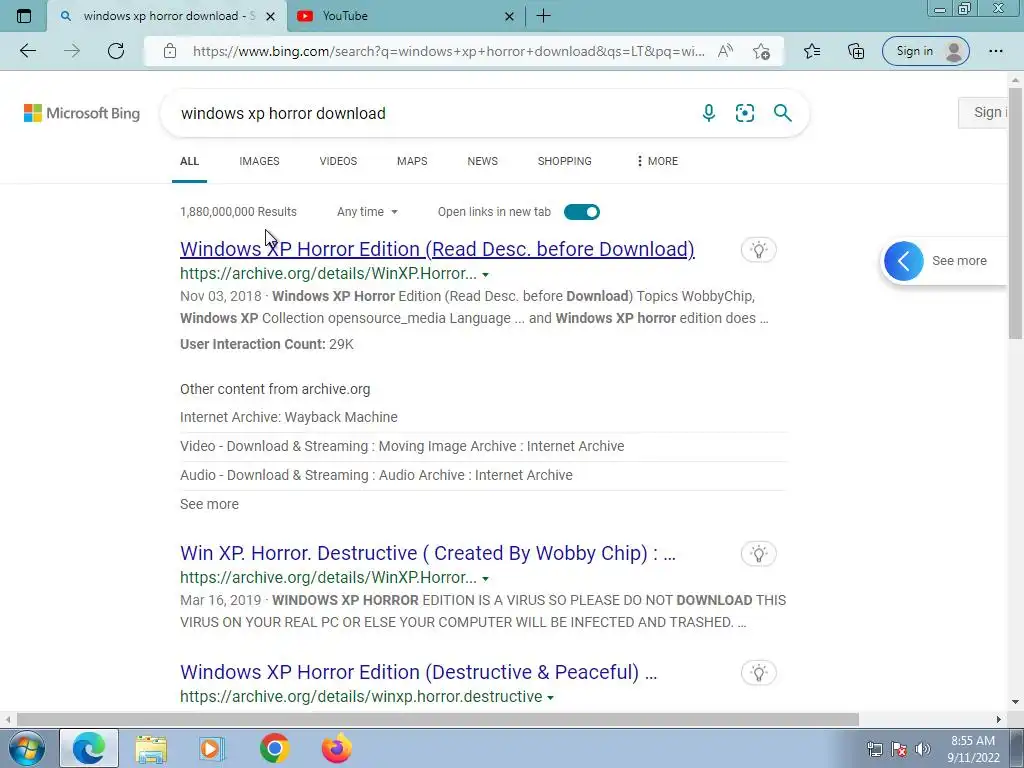Toggle Open links in new tab switch
This screenshot has height=768, width=1024.
582,212
